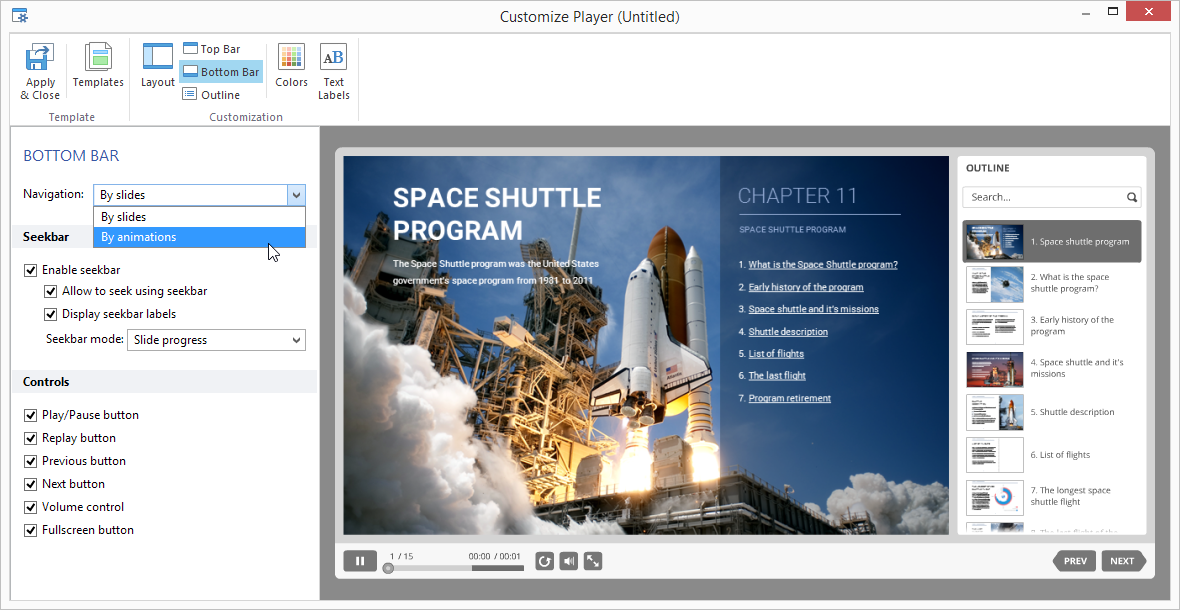The image size is (1180, 610).
Task: Open Outline customization settings
Action: (211, 95)
